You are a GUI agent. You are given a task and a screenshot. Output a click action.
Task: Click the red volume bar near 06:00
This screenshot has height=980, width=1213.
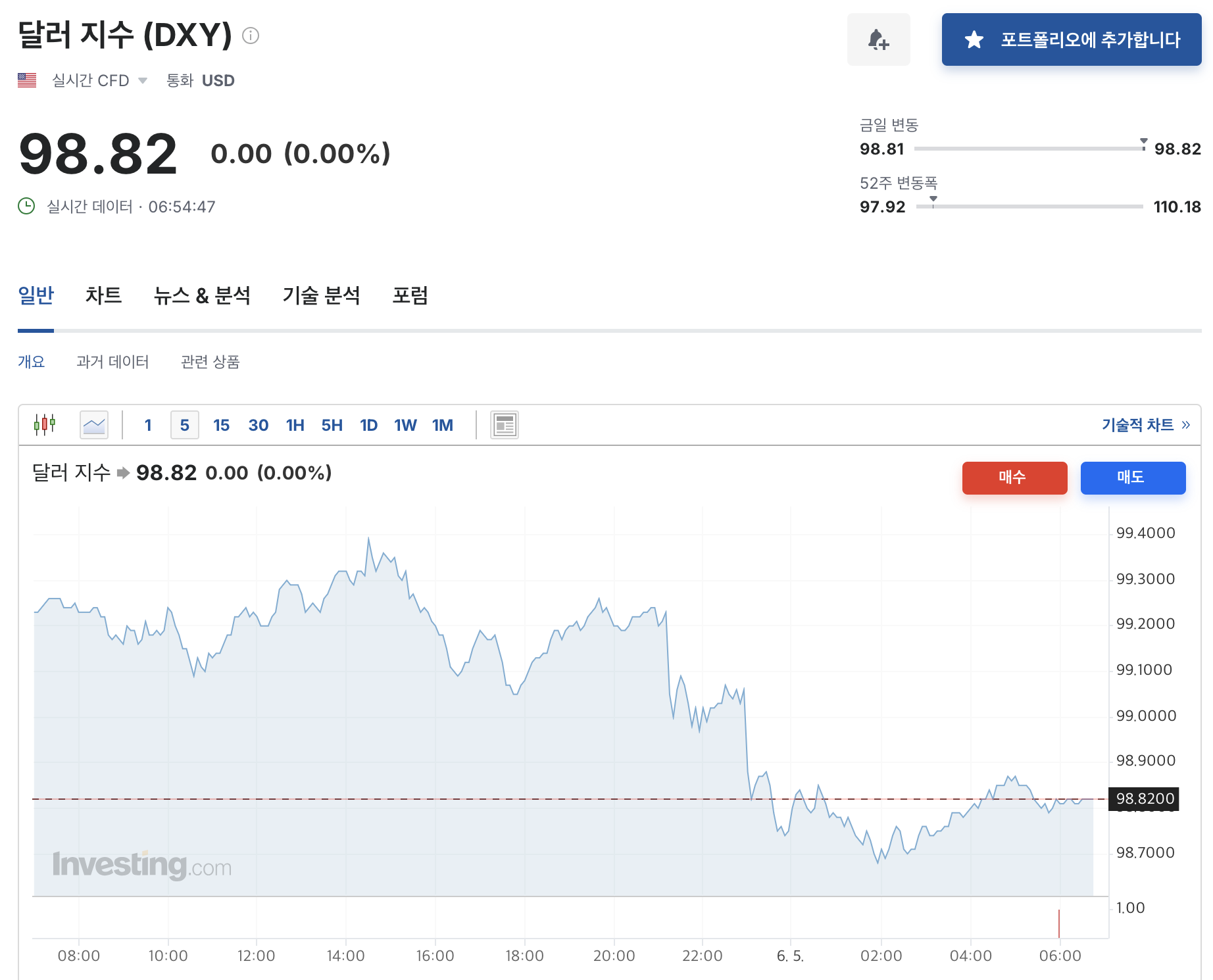pyautogui.click(x=1058, y=923)
